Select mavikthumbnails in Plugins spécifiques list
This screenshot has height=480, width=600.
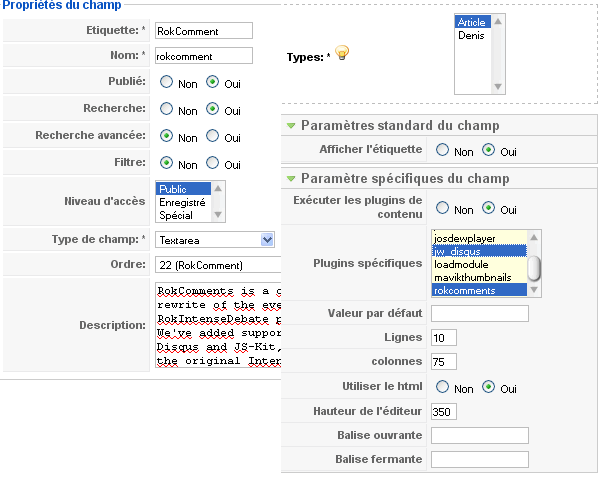tap(479, 278)
